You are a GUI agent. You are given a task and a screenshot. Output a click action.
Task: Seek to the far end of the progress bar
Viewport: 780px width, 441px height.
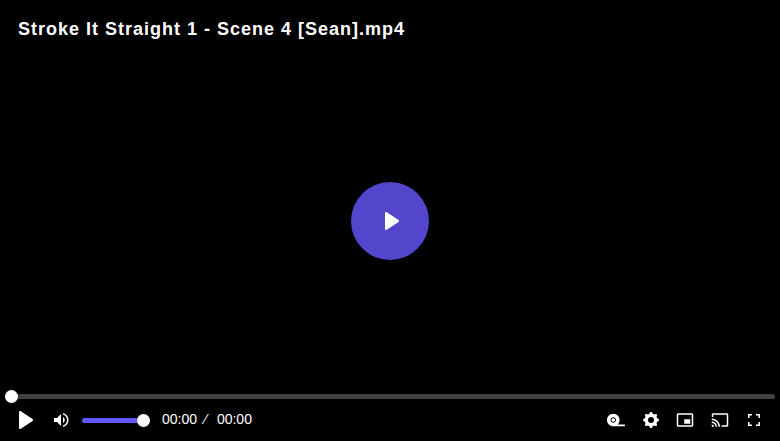point(773,396)
